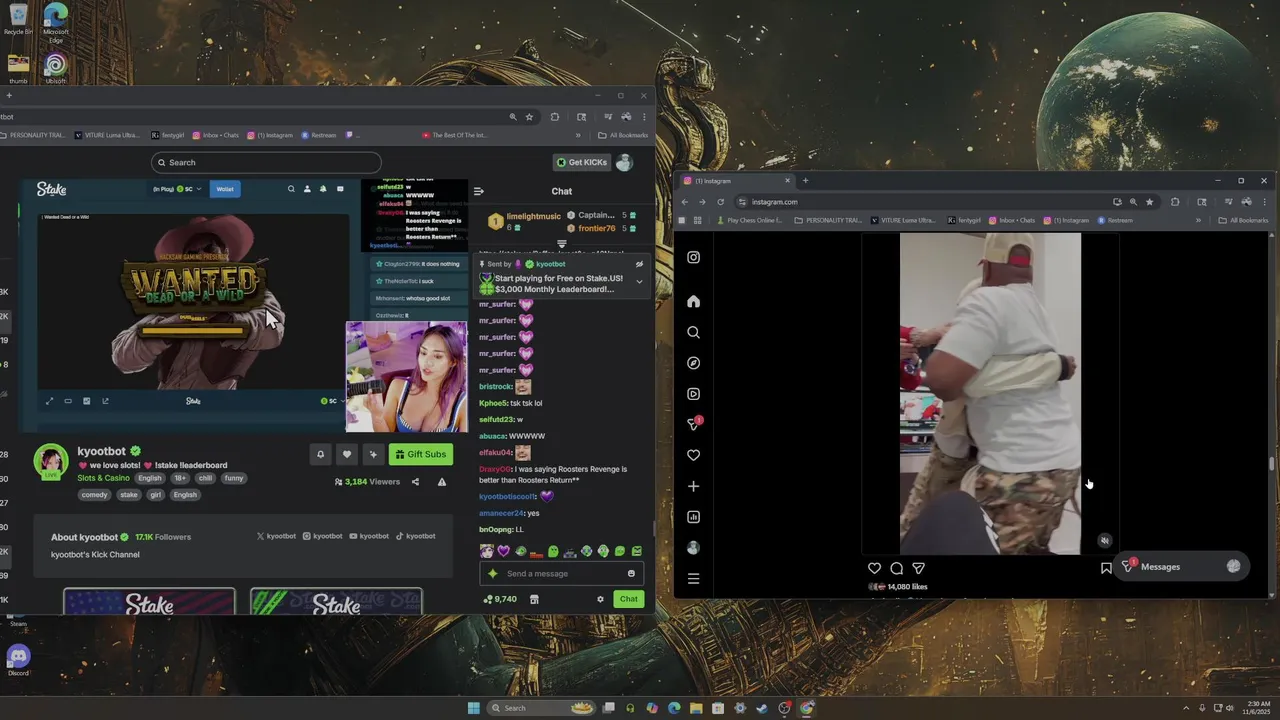Open Instagram Search in the sidebar
The image size is (1280, 720).
[x=693, y=332]
